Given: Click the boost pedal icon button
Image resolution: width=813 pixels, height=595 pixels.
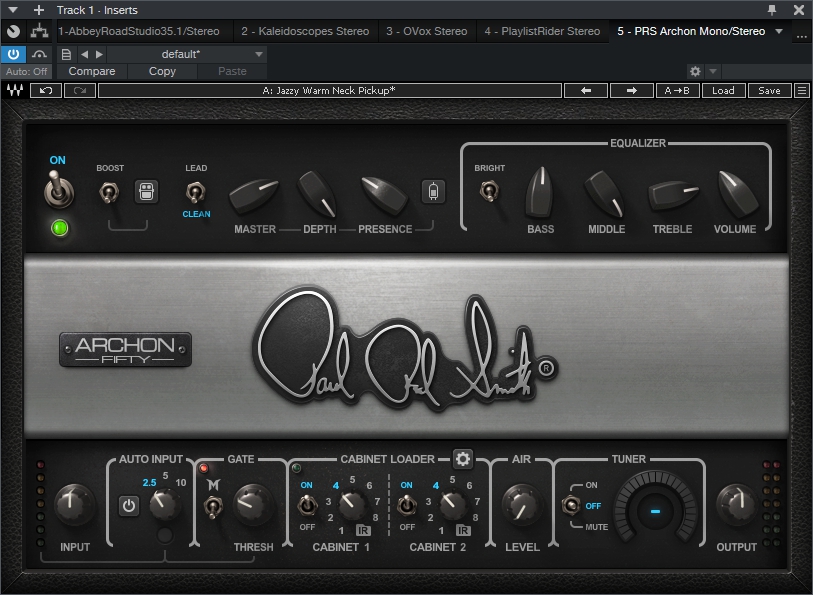Looking at the screenshot, I should click(x=145, y=192).
